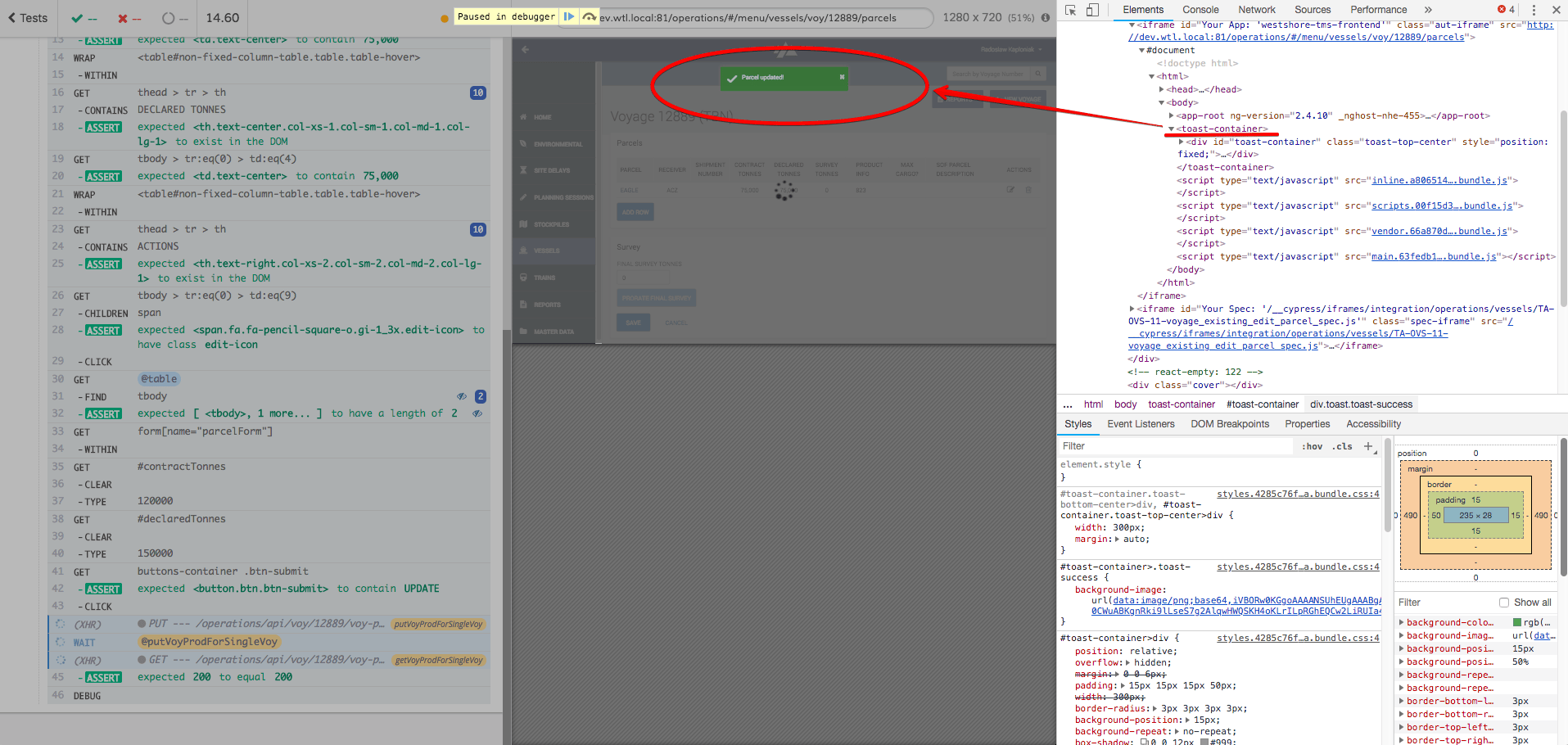Screen dimensions: 1568x745
Task: Toggle the :hov element state button
Action: [1313, 446]
